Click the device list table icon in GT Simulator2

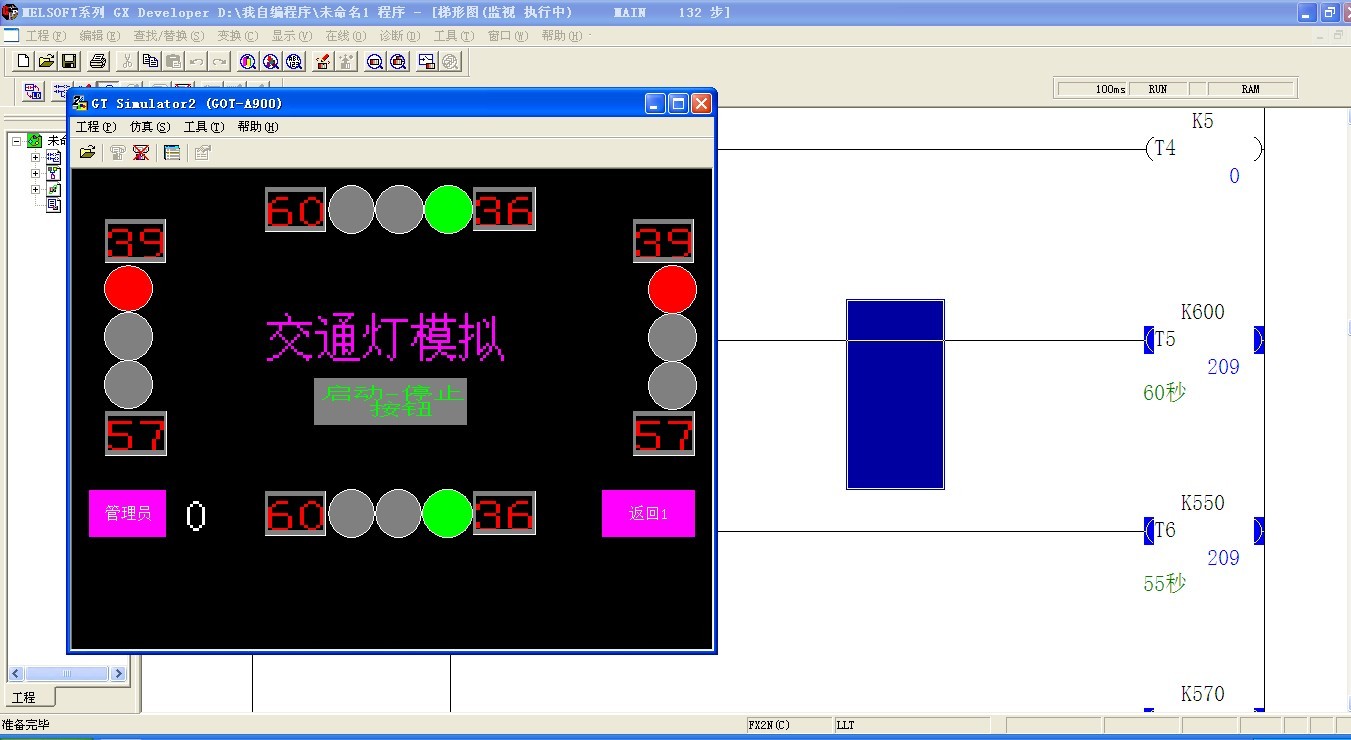[172, 152]
